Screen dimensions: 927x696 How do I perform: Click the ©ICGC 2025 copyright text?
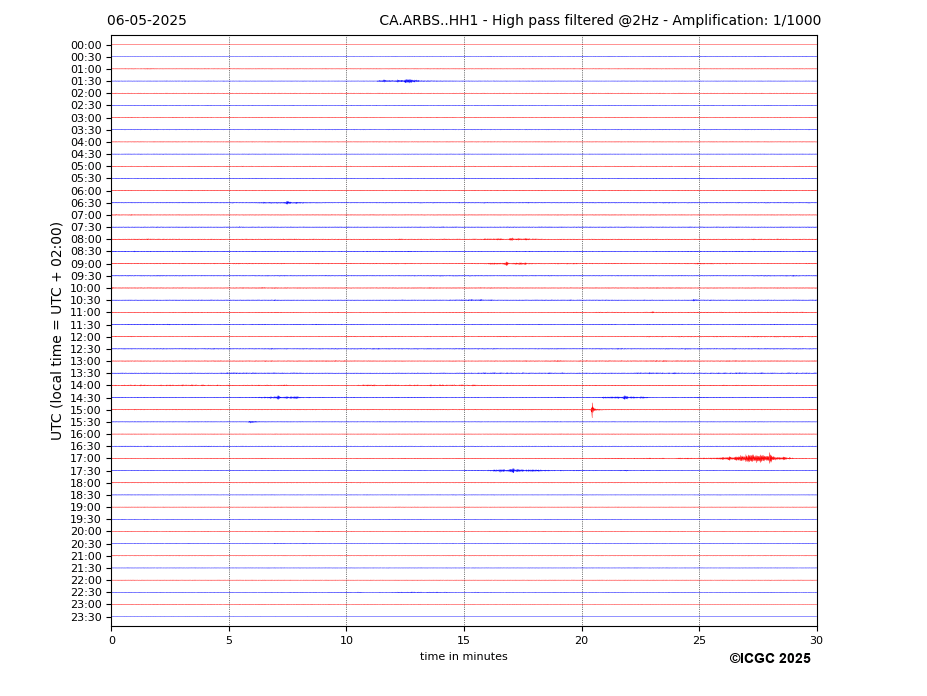tap(770, 659)
